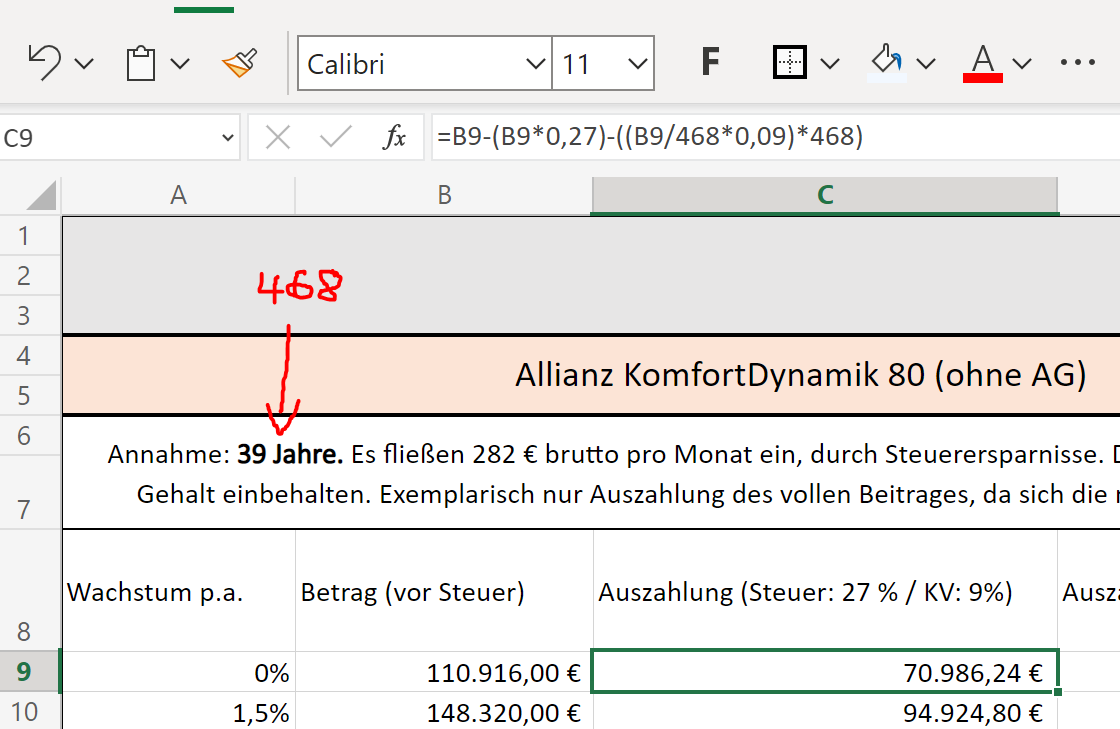Image resolution: width=1120 pixels, height=729 pixels.
Task: Select column A header
Action: point(179,195)
